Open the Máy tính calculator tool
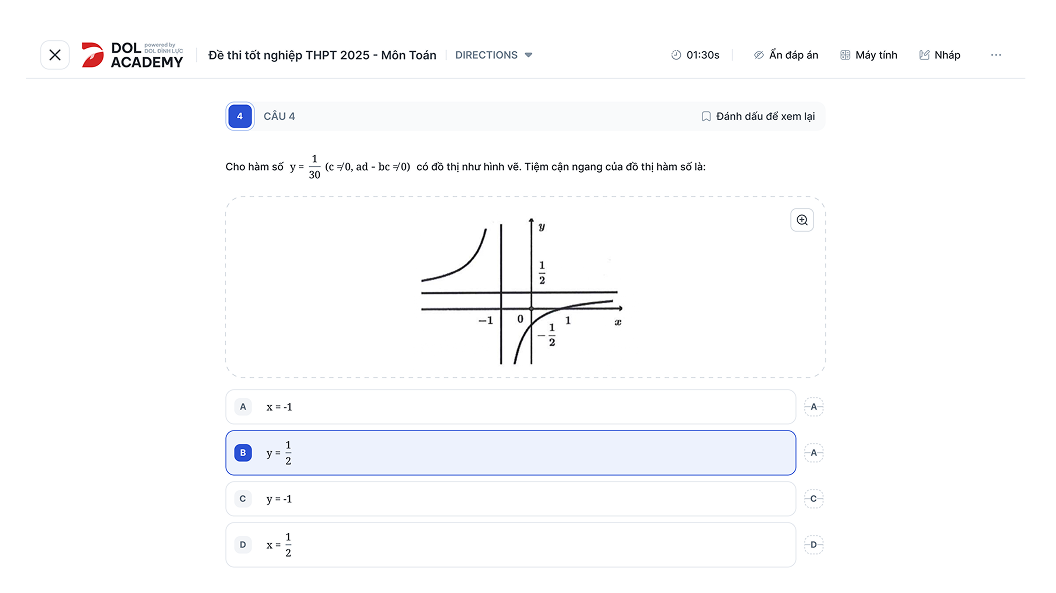This screenshot has width=1056, height=593. click(868, 55)
